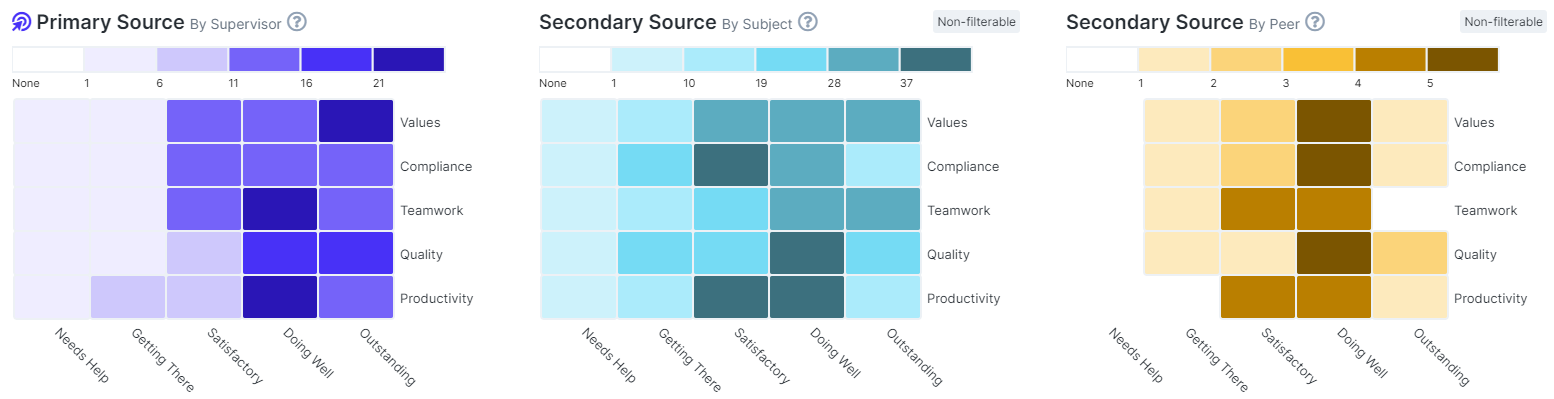Click Peer heatmap cell Quality Outstanding
1554x399 pixels.
click(x=1410, y=253)
